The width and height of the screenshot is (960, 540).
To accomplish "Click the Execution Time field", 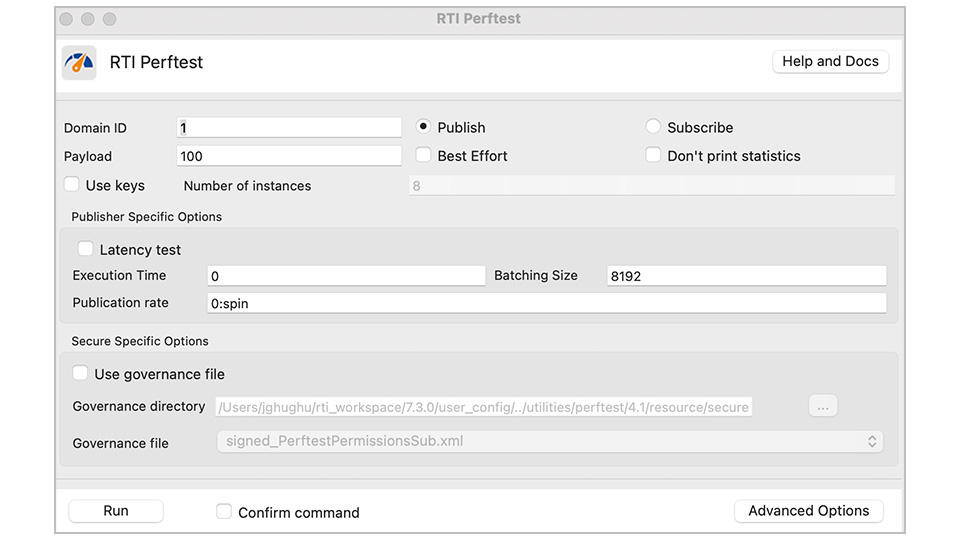I will 346,276.
